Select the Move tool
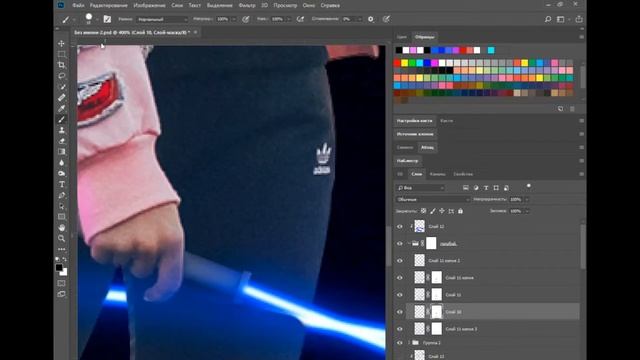640x360 pixels. [62, 43]
